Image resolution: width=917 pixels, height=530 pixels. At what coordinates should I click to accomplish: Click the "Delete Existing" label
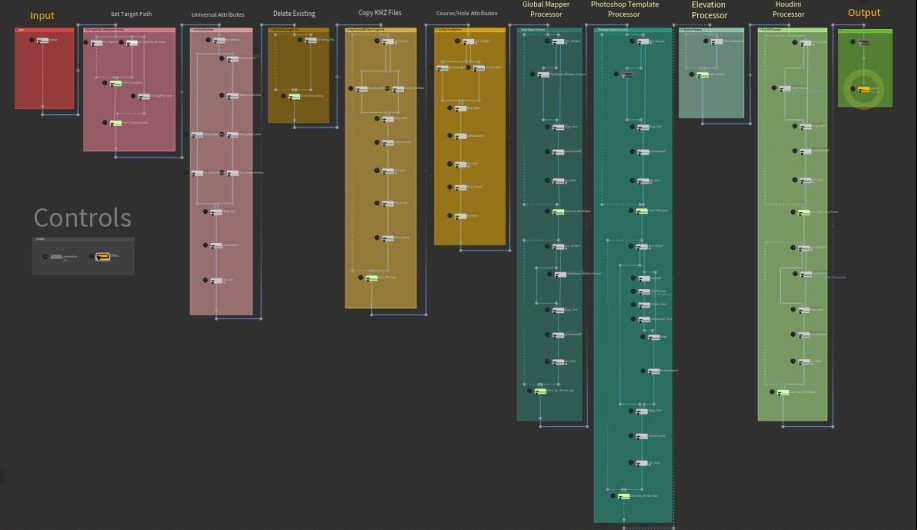[294, 13]
